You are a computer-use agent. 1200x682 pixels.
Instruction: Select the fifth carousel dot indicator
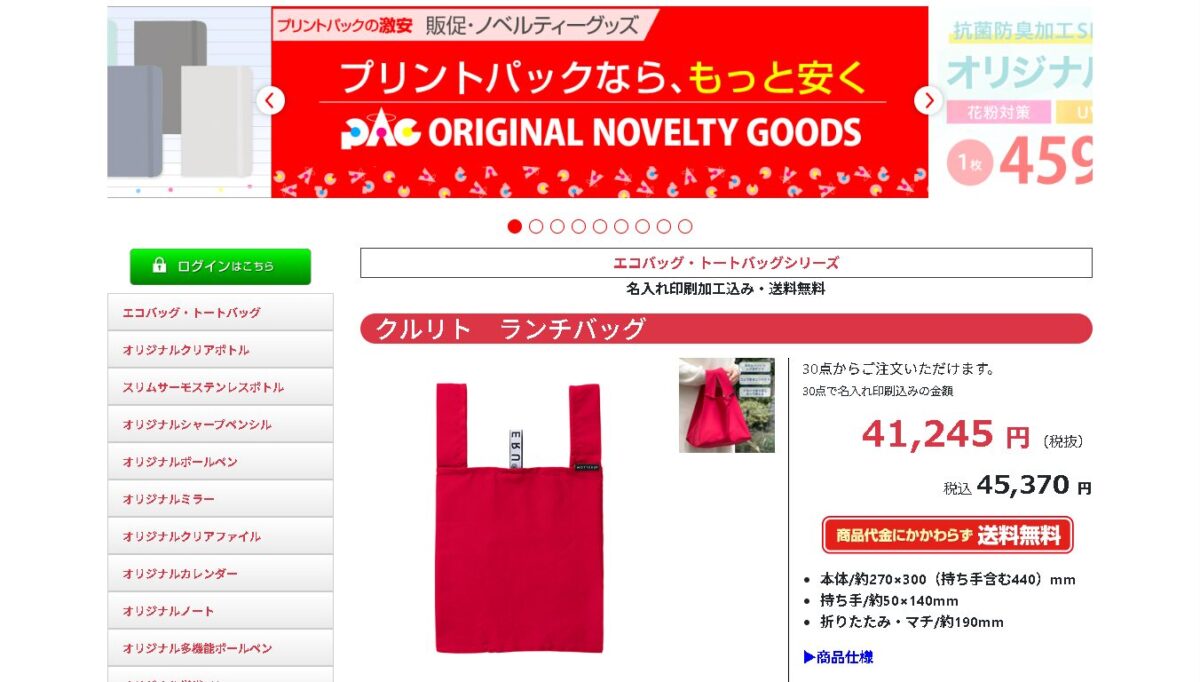tap(600, 226)
